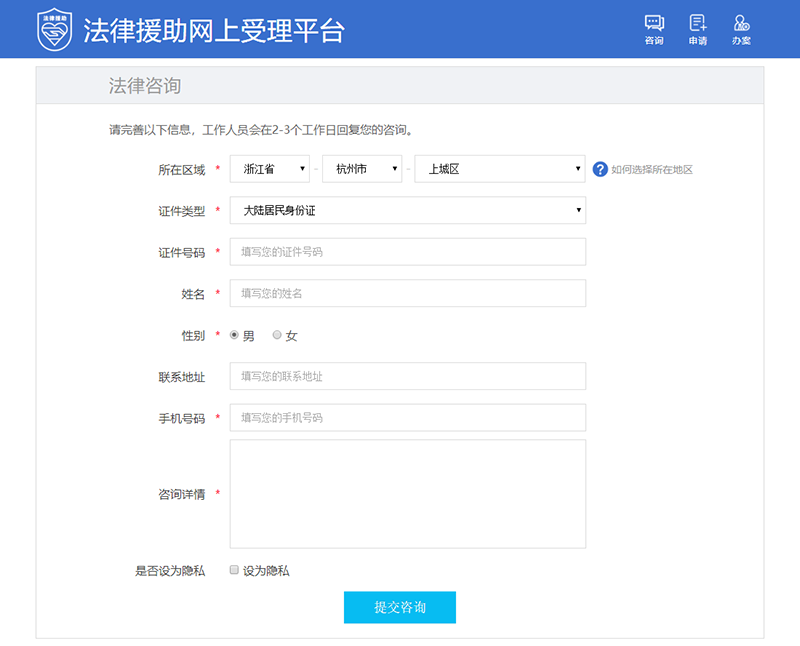Screen dimensions: 800x646
Task: Click the blue question mark help icon
Action: pos(600,169)
